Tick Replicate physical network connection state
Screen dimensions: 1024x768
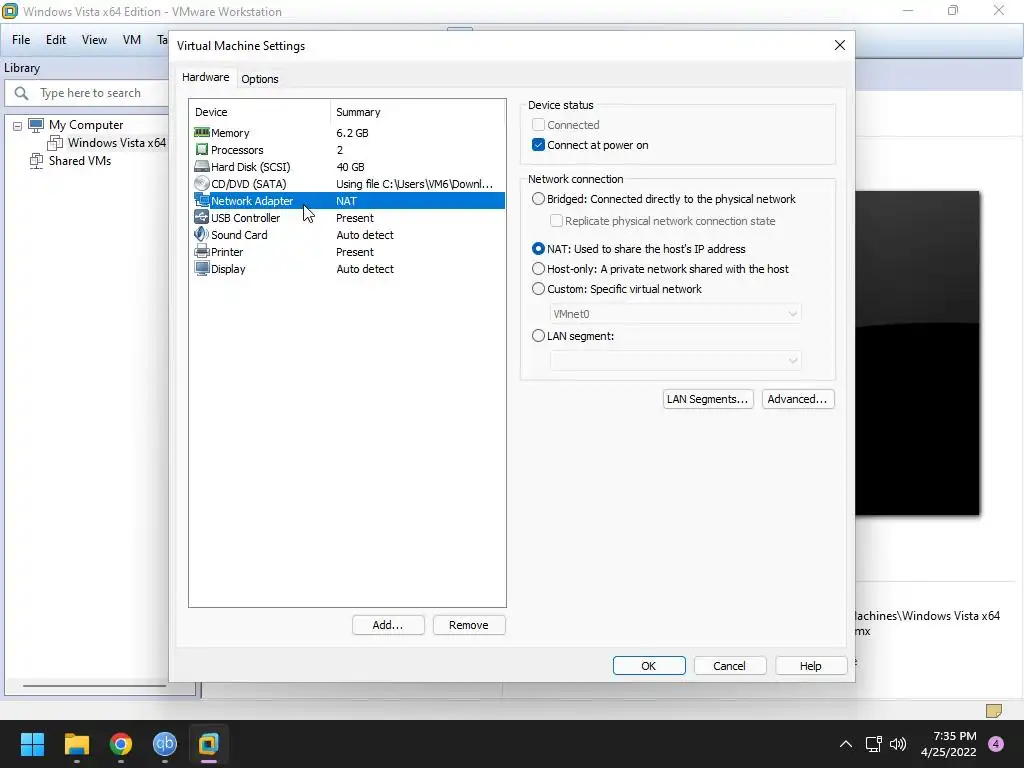click(x=556, y=221)
